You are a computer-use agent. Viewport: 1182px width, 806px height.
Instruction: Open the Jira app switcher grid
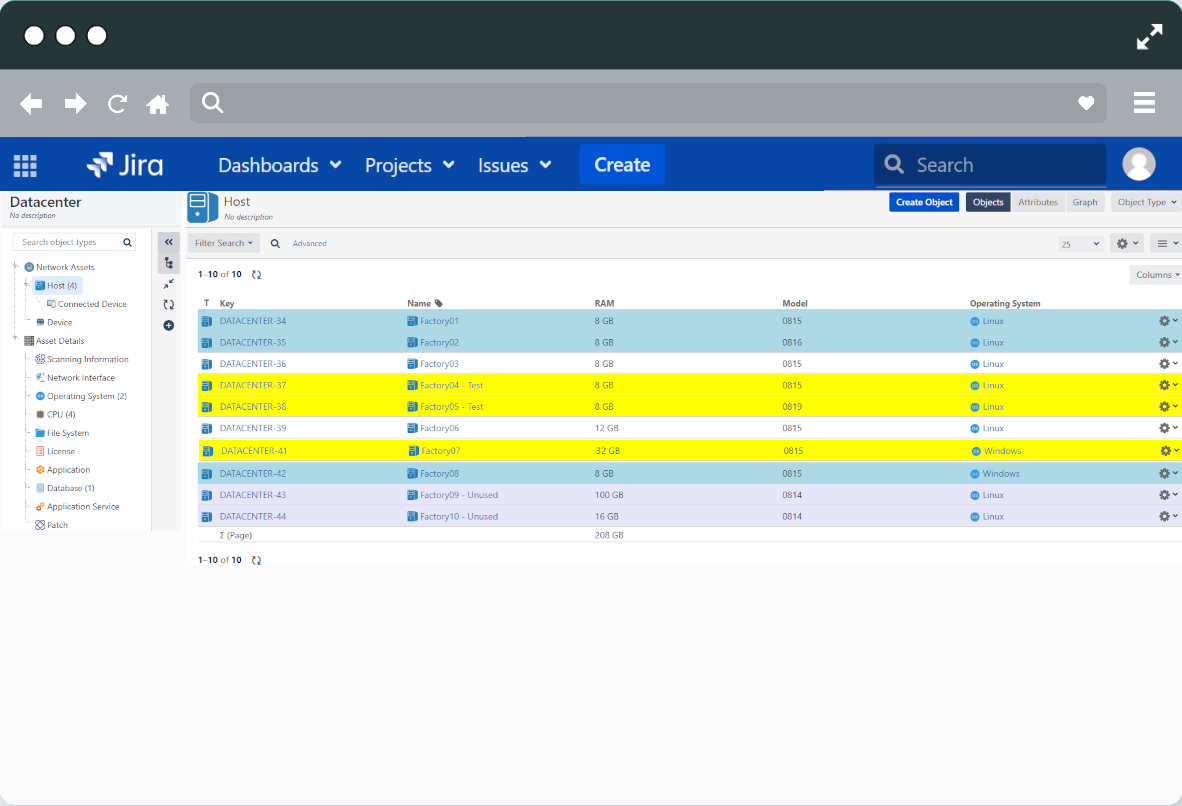click(x=25, y=165)
